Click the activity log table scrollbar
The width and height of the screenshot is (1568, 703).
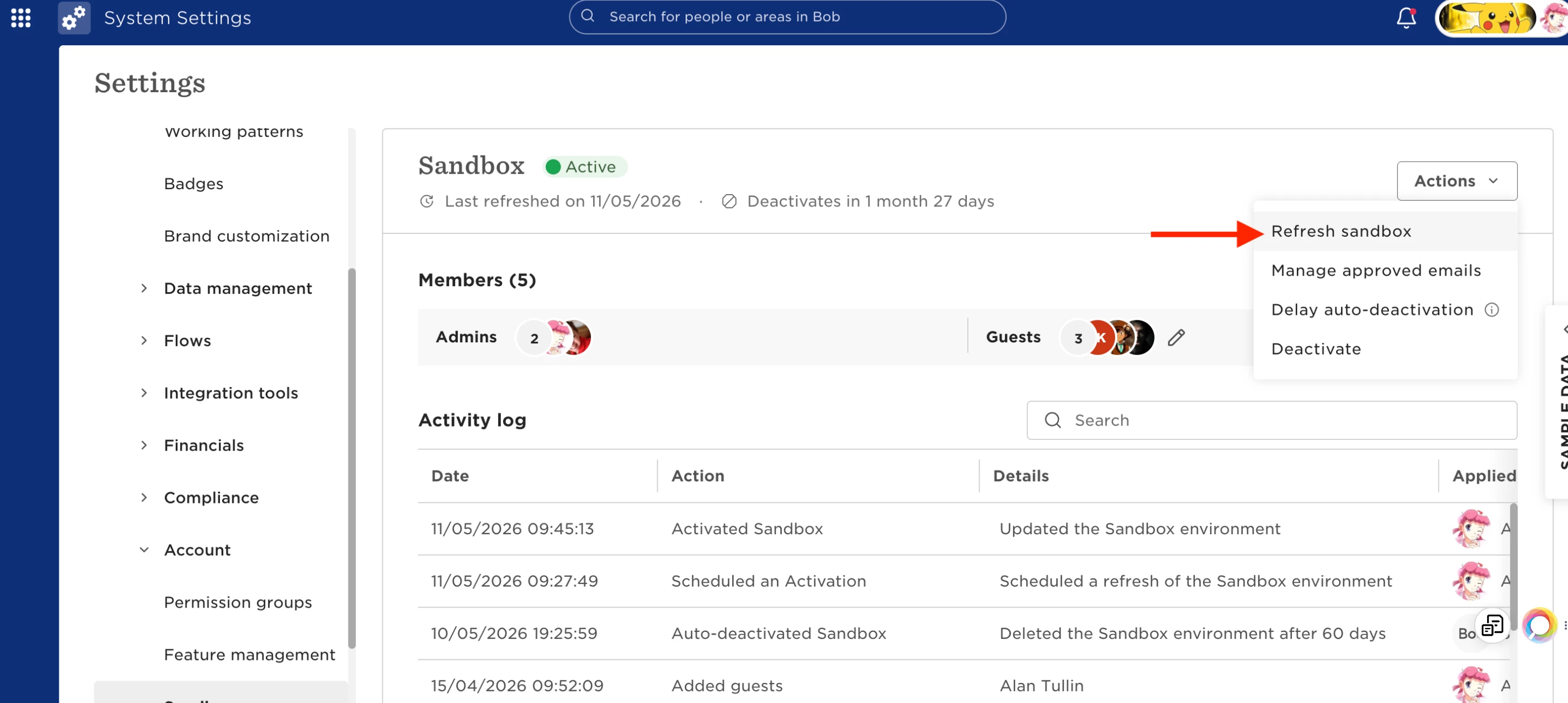tap(1513, 566)
